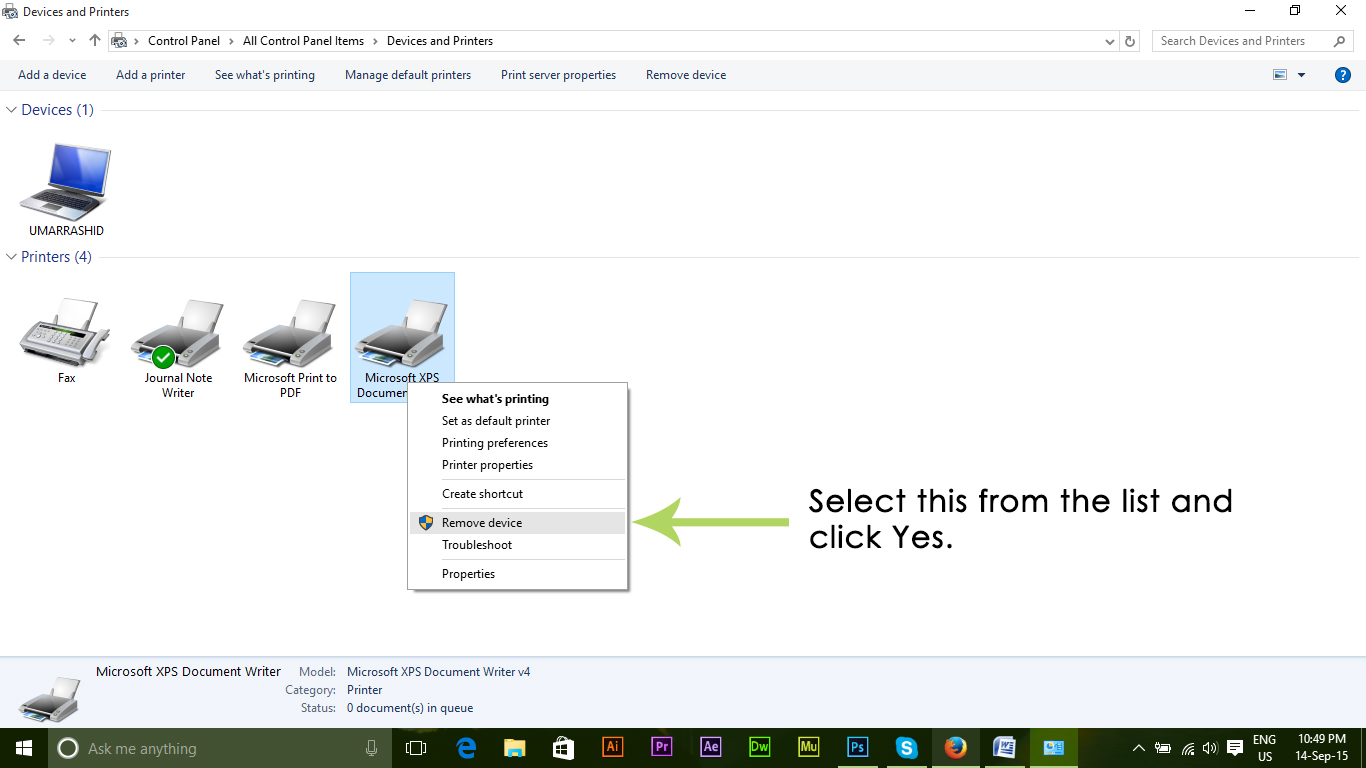Launch Adobe Premiere Pro from the taskbar
Screen dimensions: 1366x768
[x=662, y=748]
